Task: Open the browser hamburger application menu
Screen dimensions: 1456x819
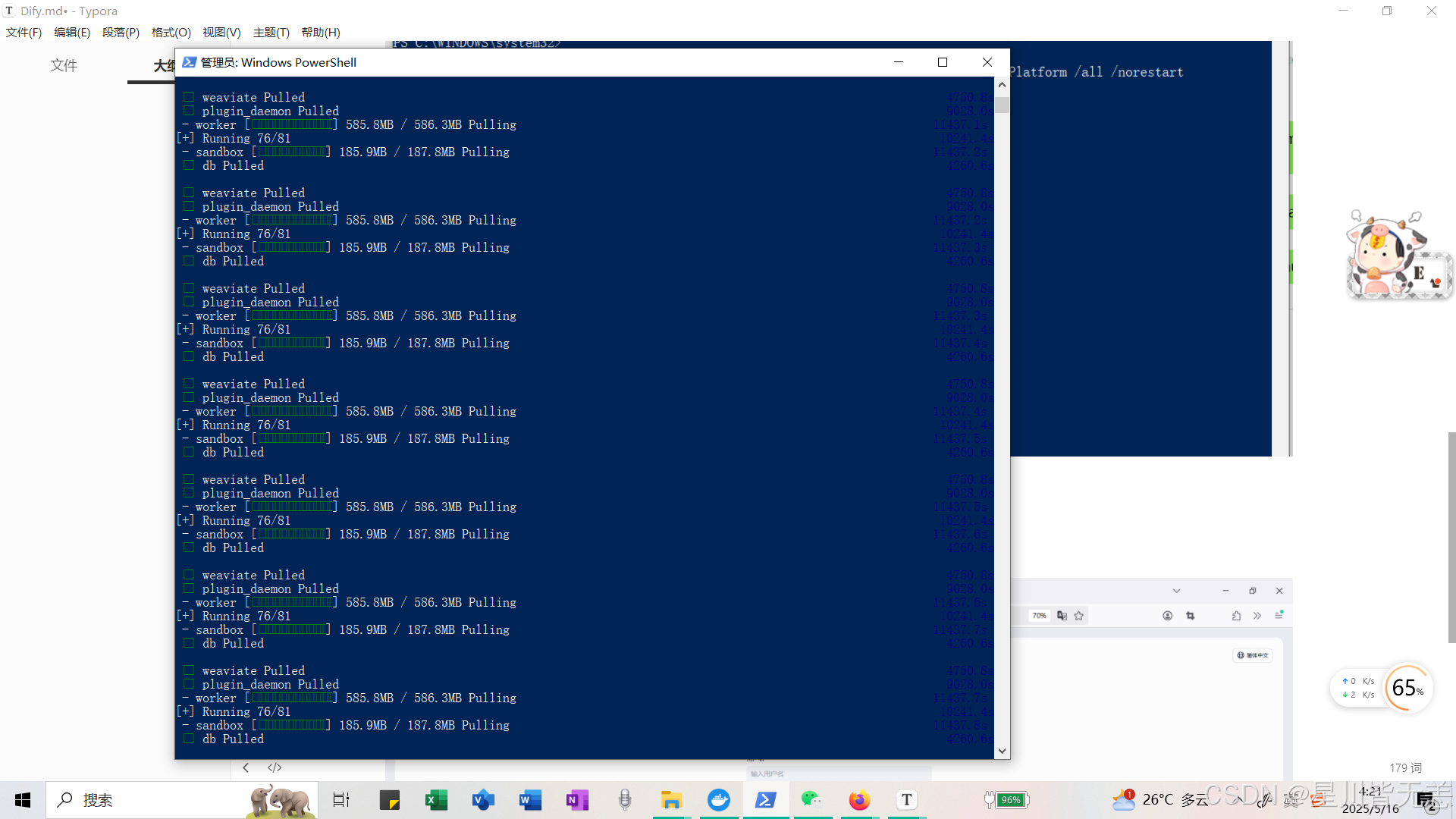Action: coord(1279,615)
